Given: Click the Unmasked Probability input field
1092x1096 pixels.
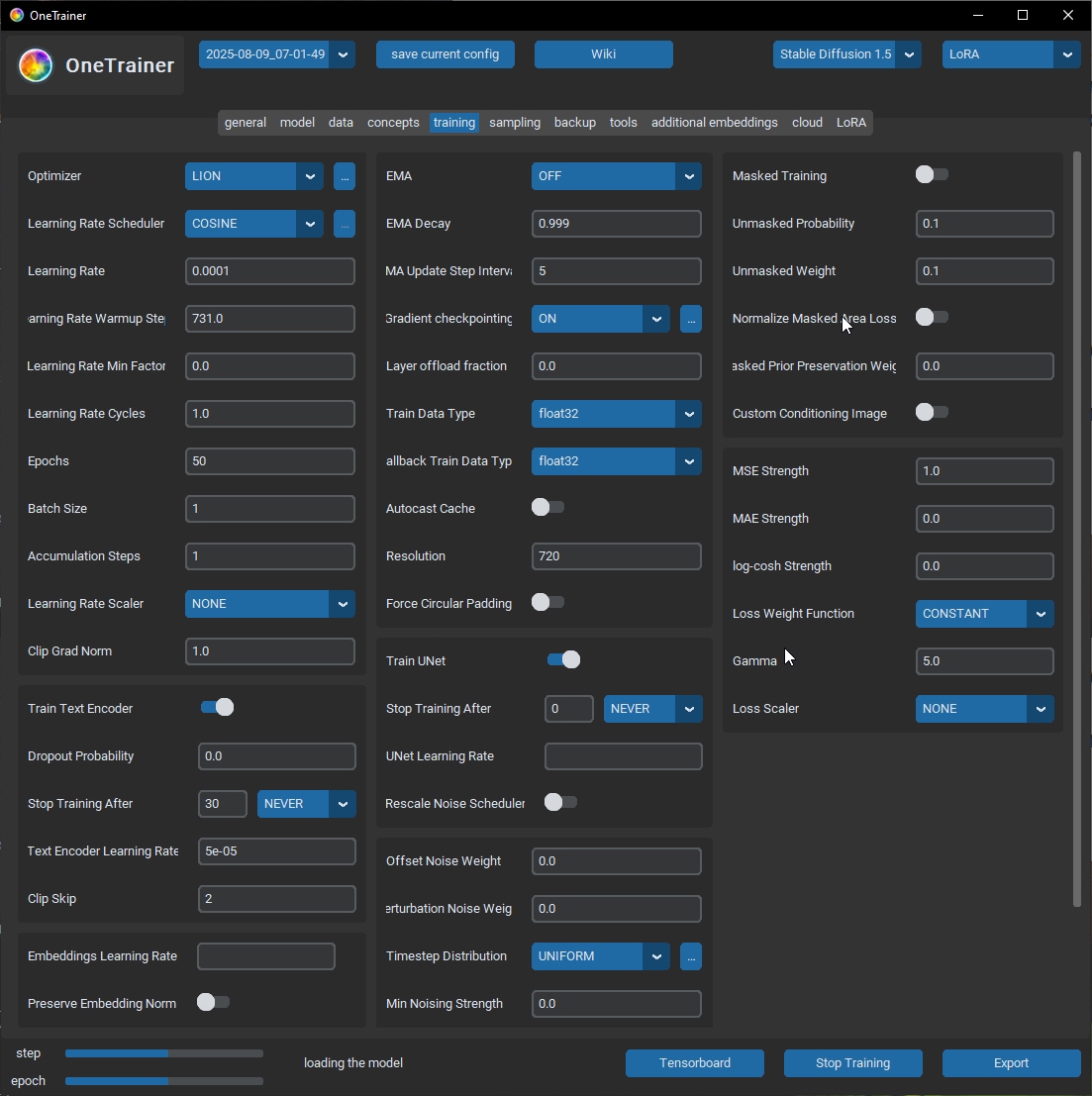Looking at the screenshot, I should [x=984, y=224].
